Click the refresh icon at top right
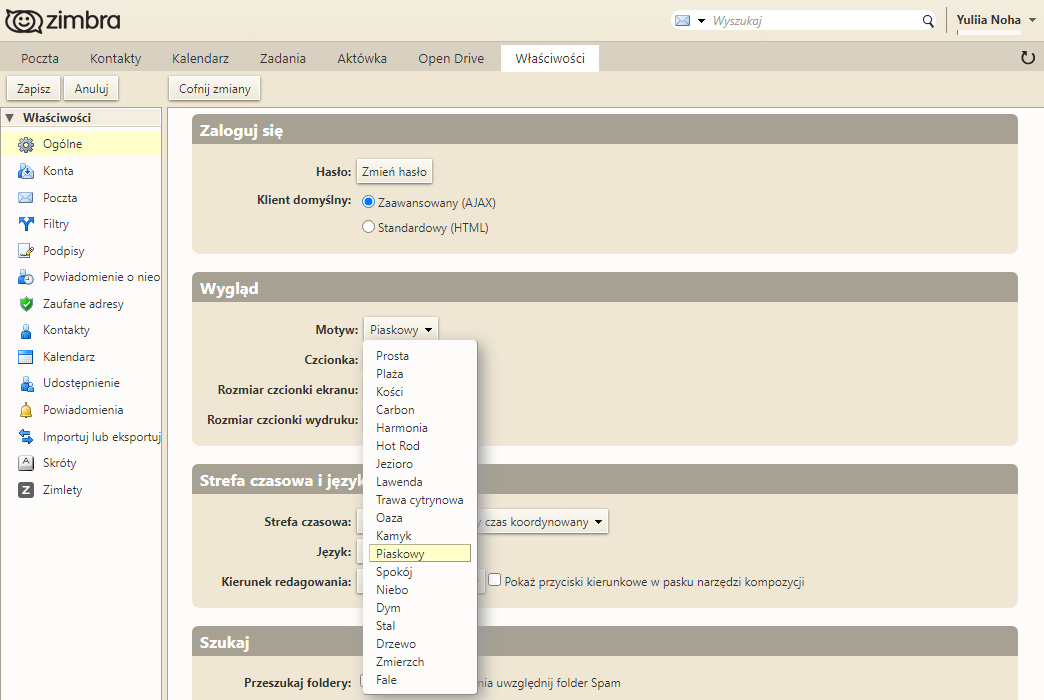 [x=1027, y=58]
